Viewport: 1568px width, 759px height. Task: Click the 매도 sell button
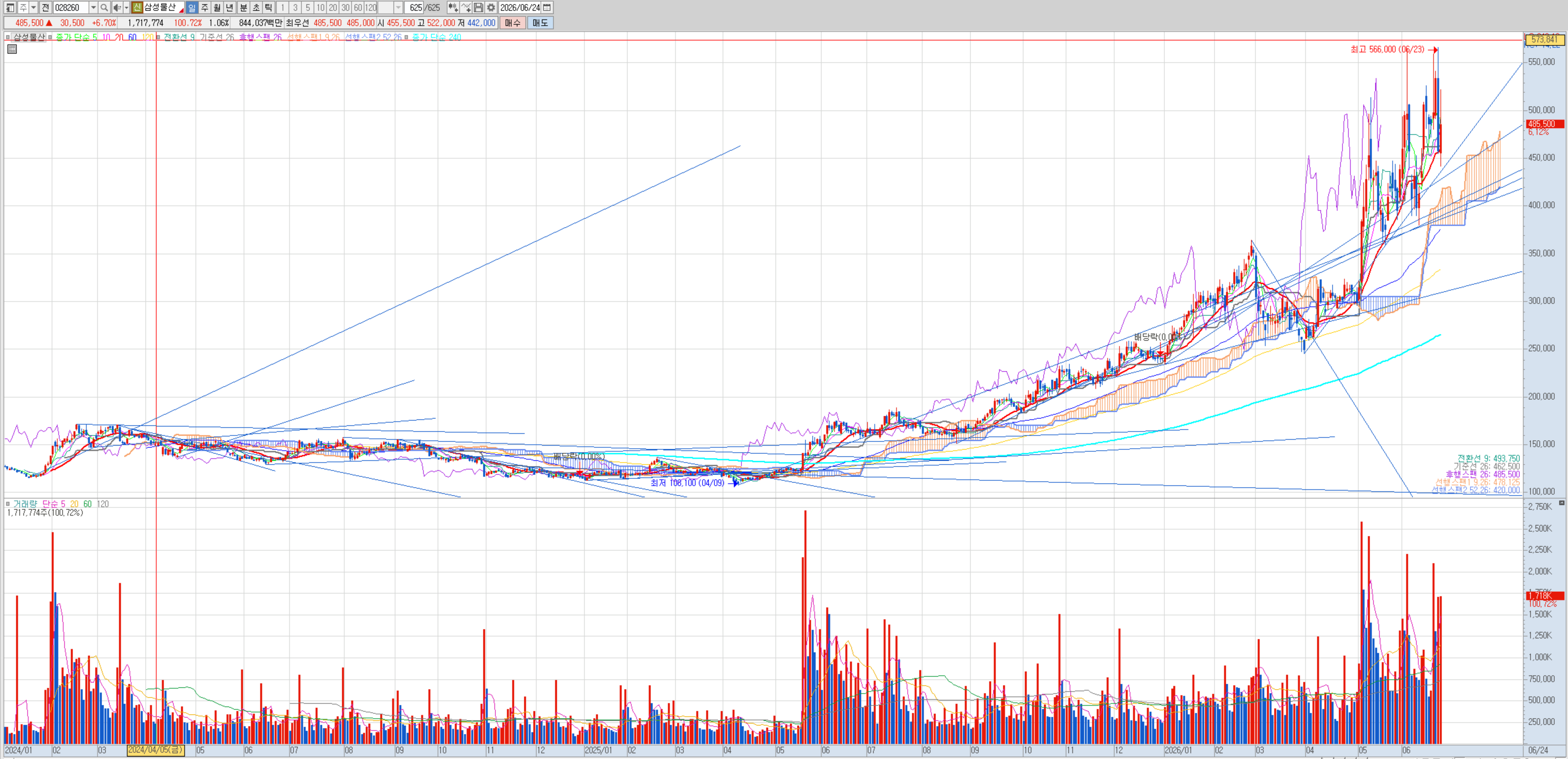[540, 22]
